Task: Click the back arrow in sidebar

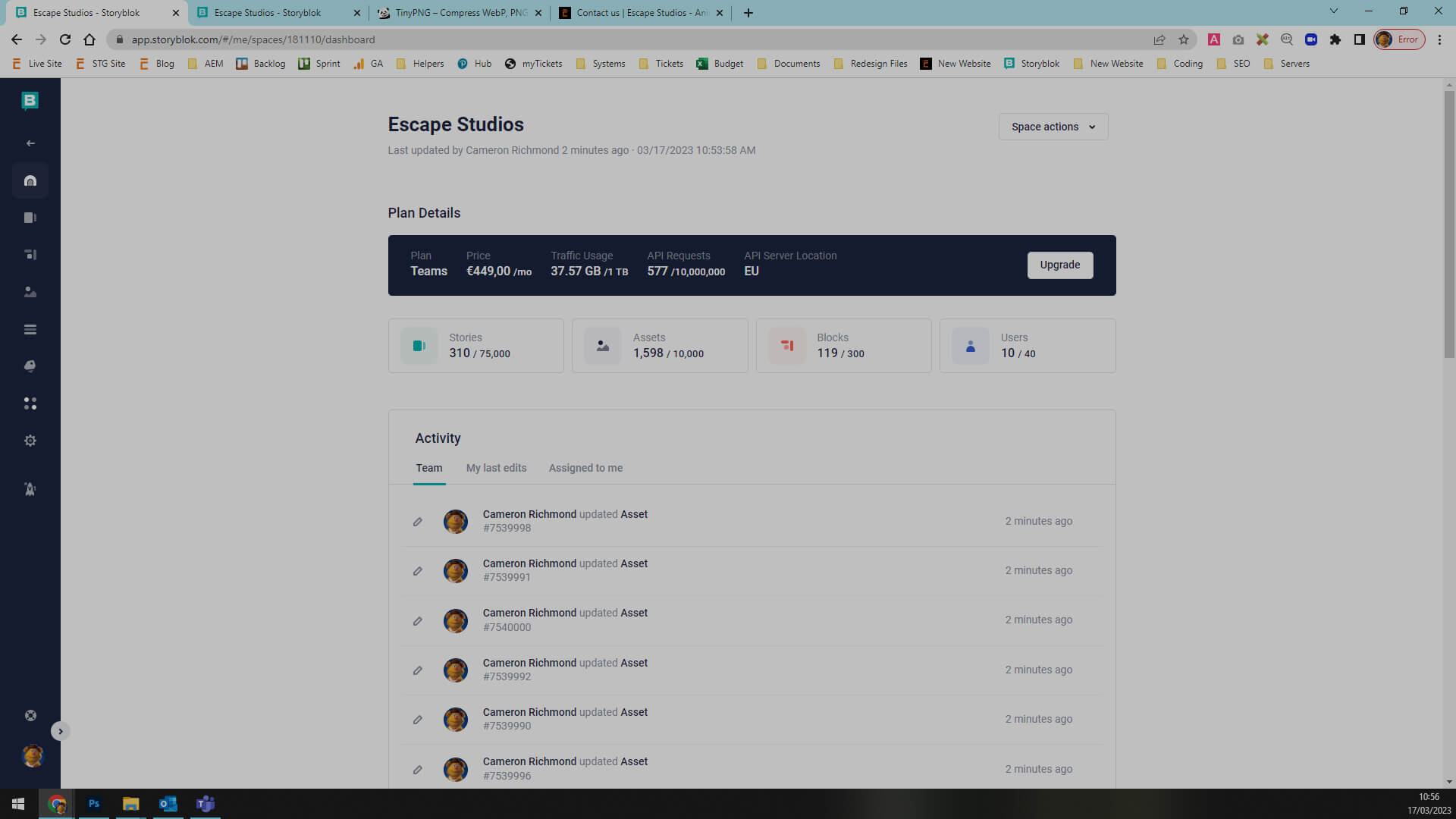Action: [30, 143]
